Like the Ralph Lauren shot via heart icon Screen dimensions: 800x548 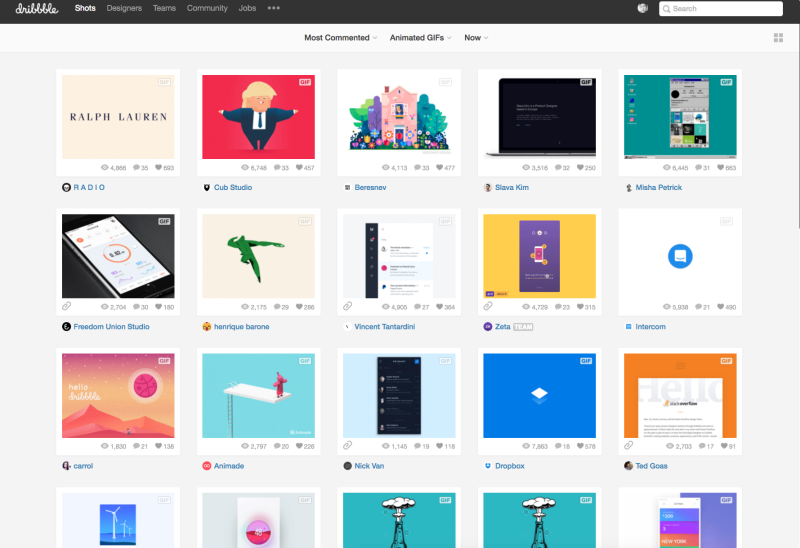[x=158, y=168]
